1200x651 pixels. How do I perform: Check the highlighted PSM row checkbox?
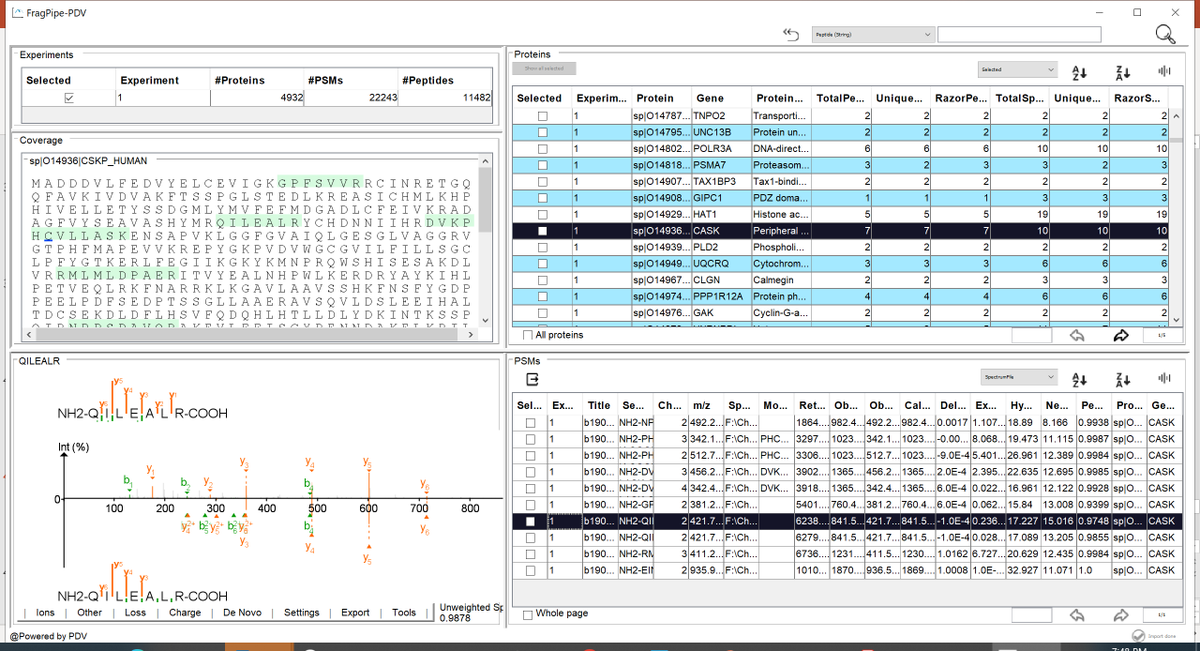pos(530,521)
